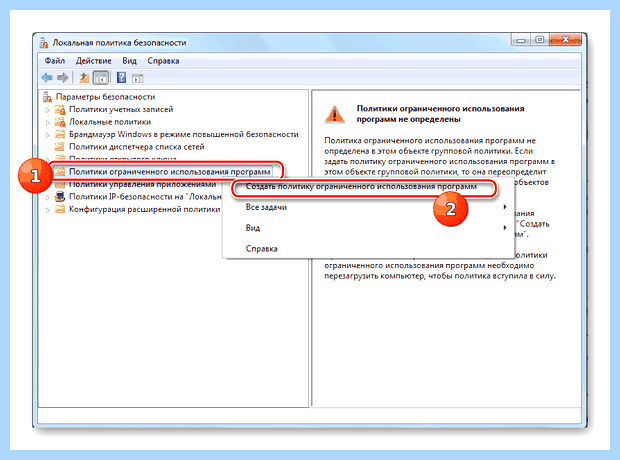Click the Брандмауэр Windows folder icon
Screen dimensions: 620x460
60,134
